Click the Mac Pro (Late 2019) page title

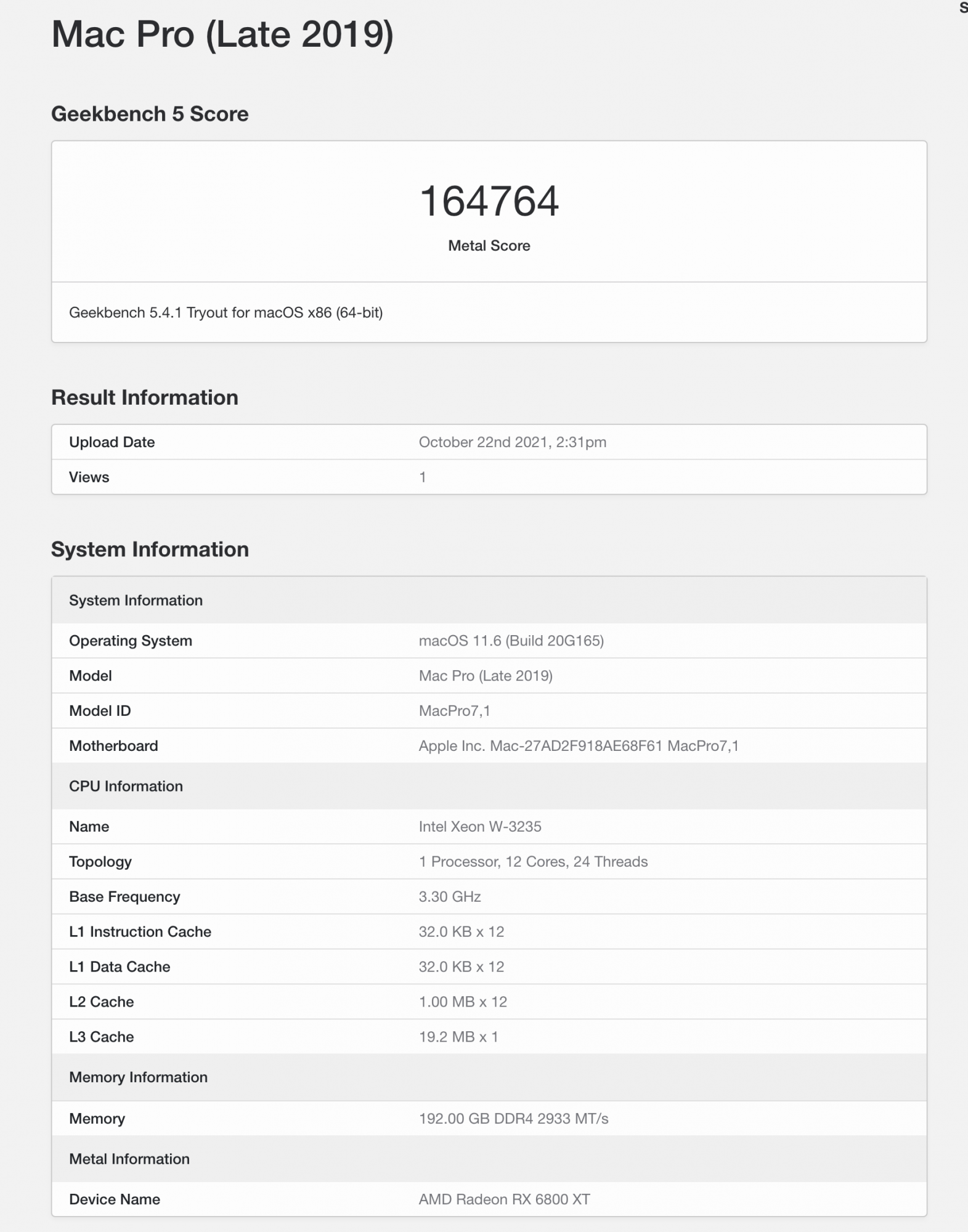(x=222, y=34)
